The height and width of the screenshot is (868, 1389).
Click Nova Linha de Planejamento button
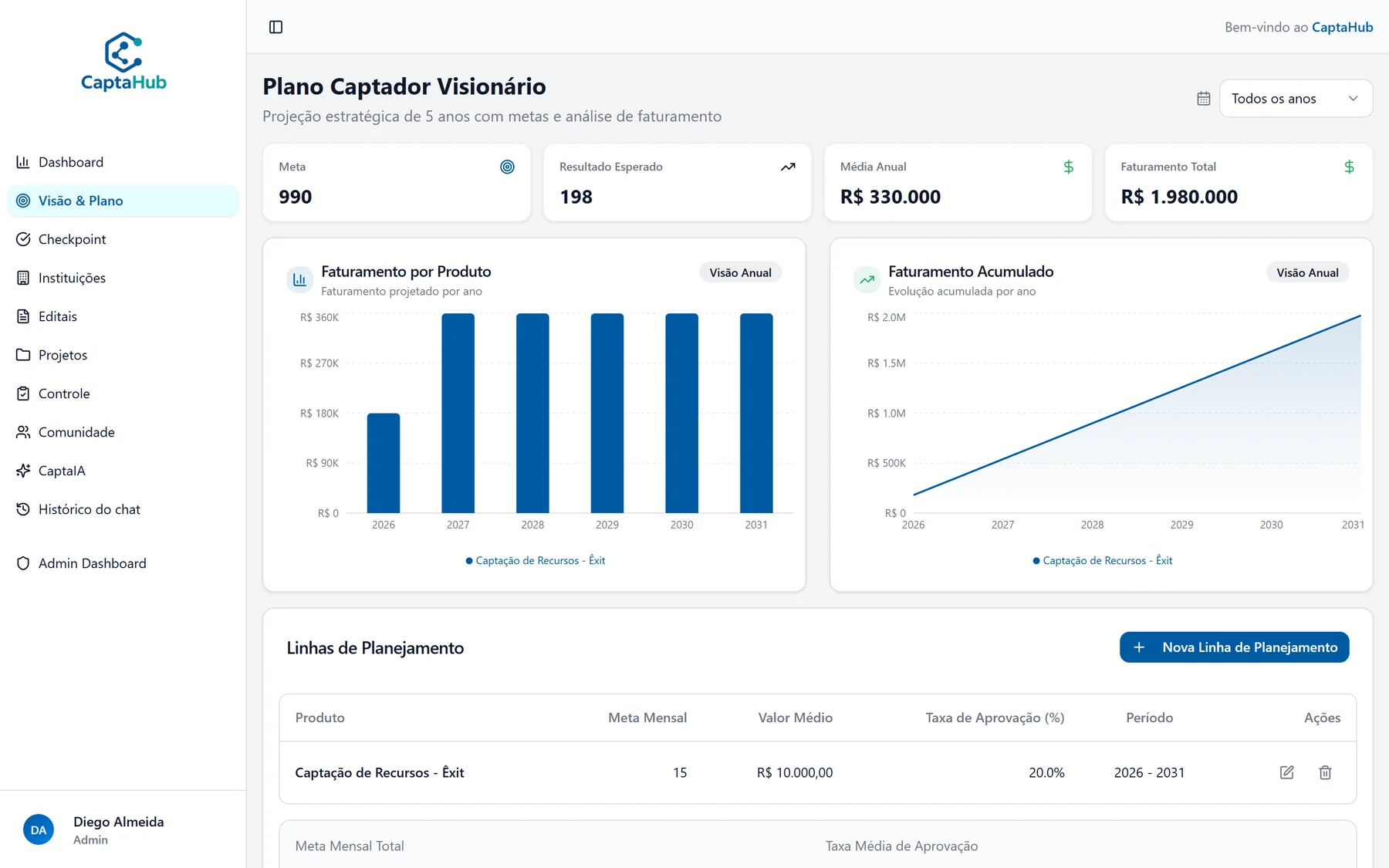tap(1234, 647)
